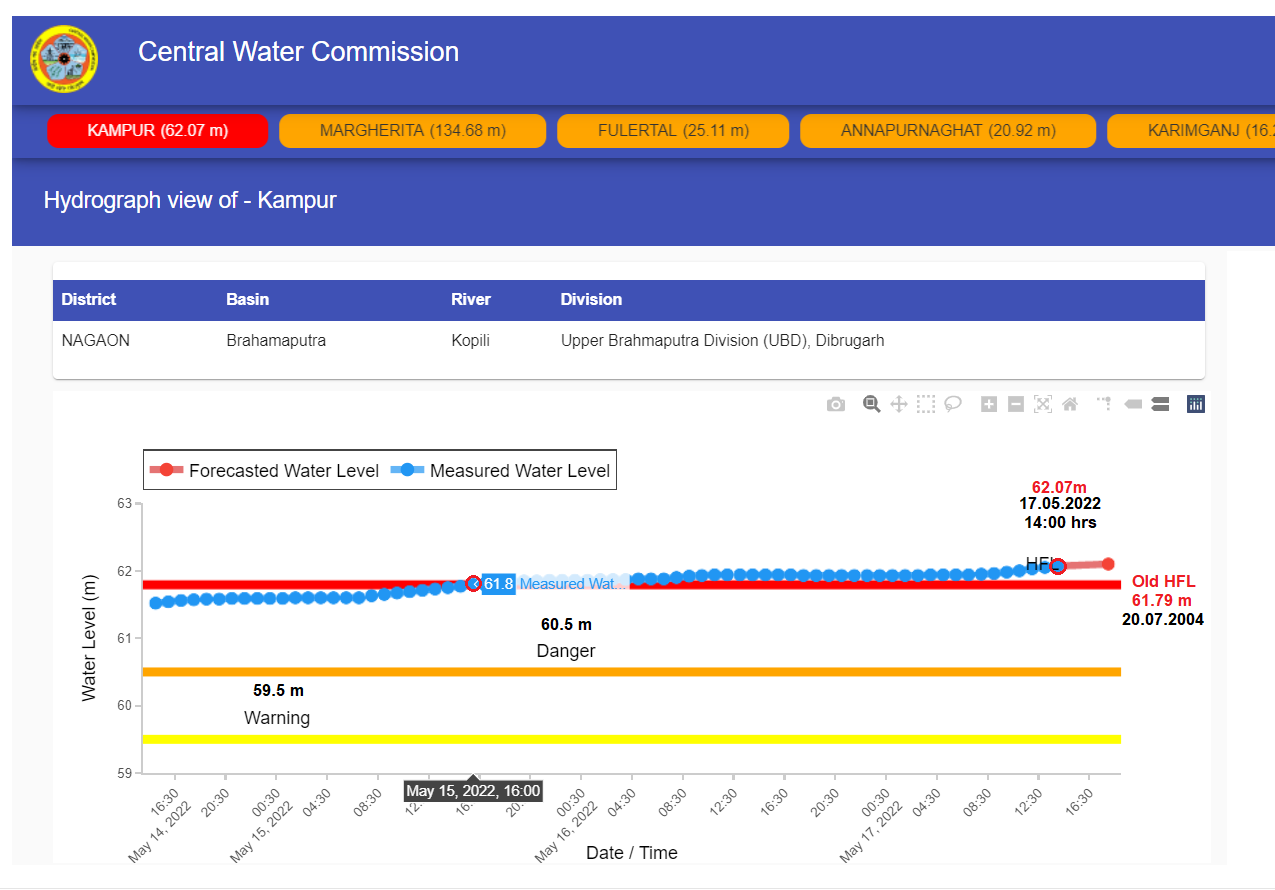Choose the Lasso Select tool
Viewport: 1275px width, 890px height.
tap(952, 404)
